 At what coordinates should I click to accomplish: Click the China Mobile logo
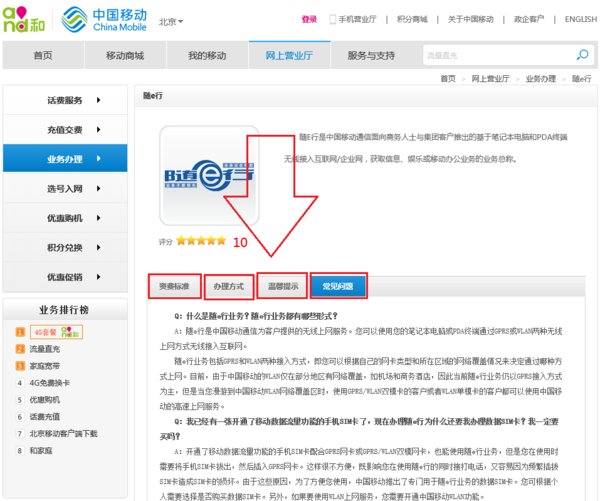pyautogui.click(x=104, y=19)
